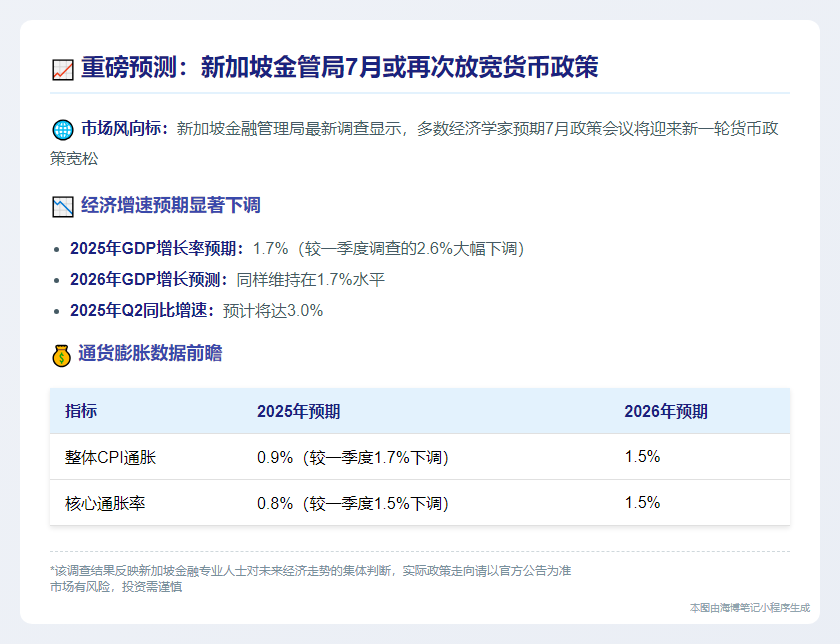Click the cell 0.8%（较一季度1.5%下调）
840x644 pixels.
pyautogui.click(x=353, y=503)
